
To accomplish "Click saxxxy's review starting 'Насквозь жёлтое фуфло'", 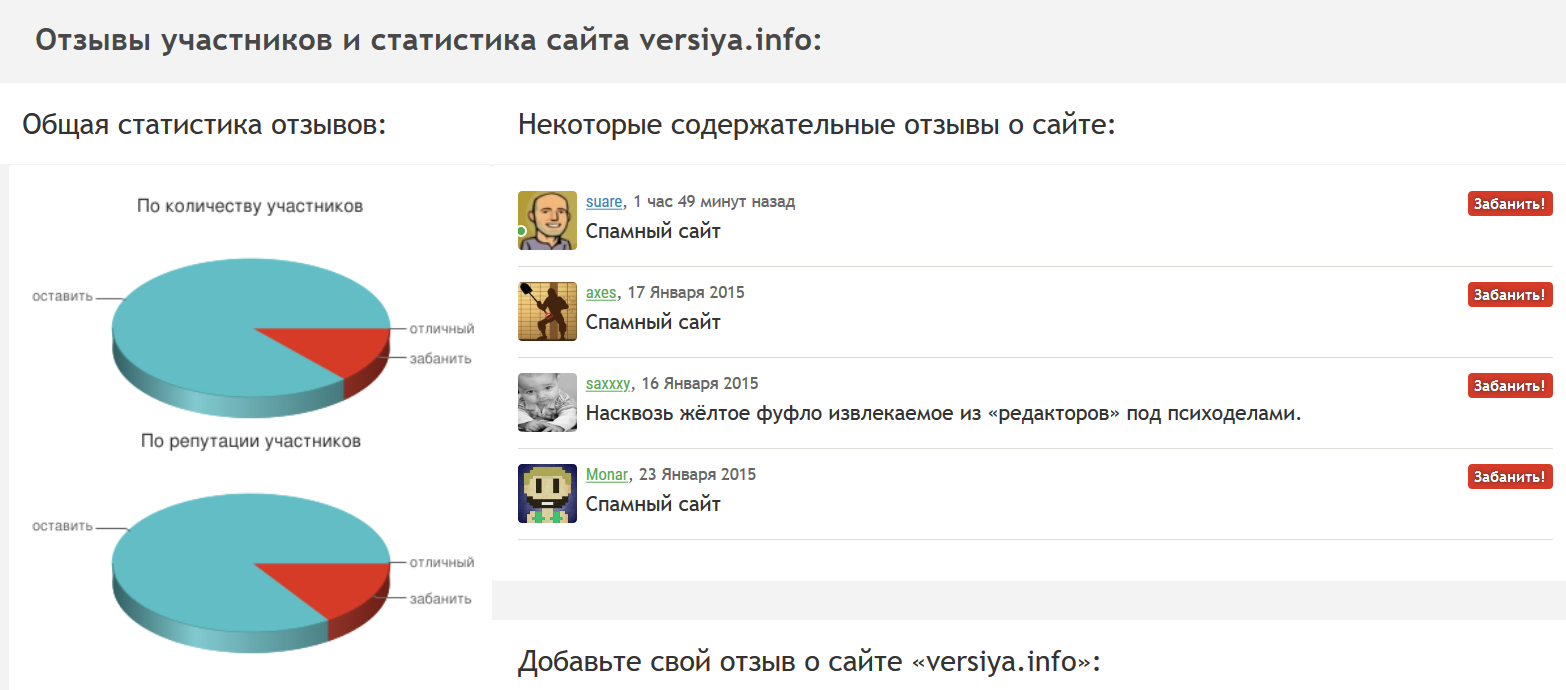I will pos(943,414).
